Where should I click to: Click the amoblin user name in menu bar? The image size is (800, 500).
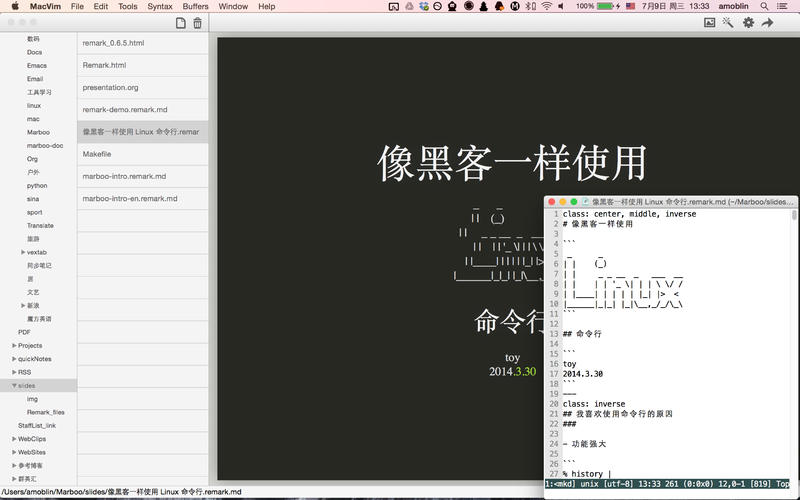coord(733,6)
